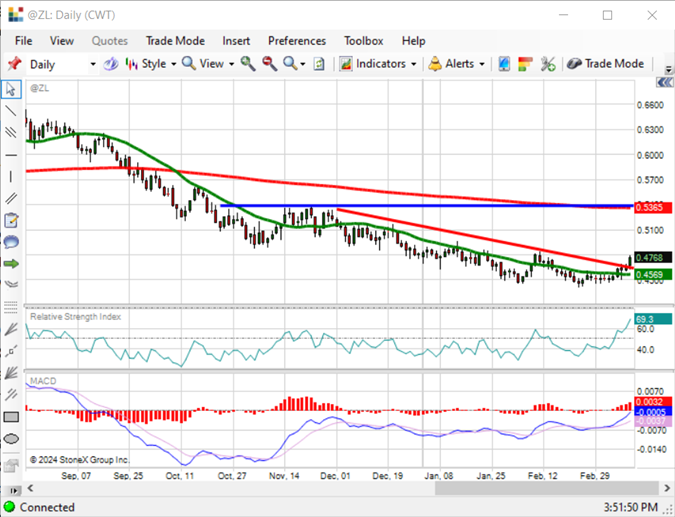Screen dimensions: 675x517
Task: Click the percent tools icon
Action: pos(548,64)
